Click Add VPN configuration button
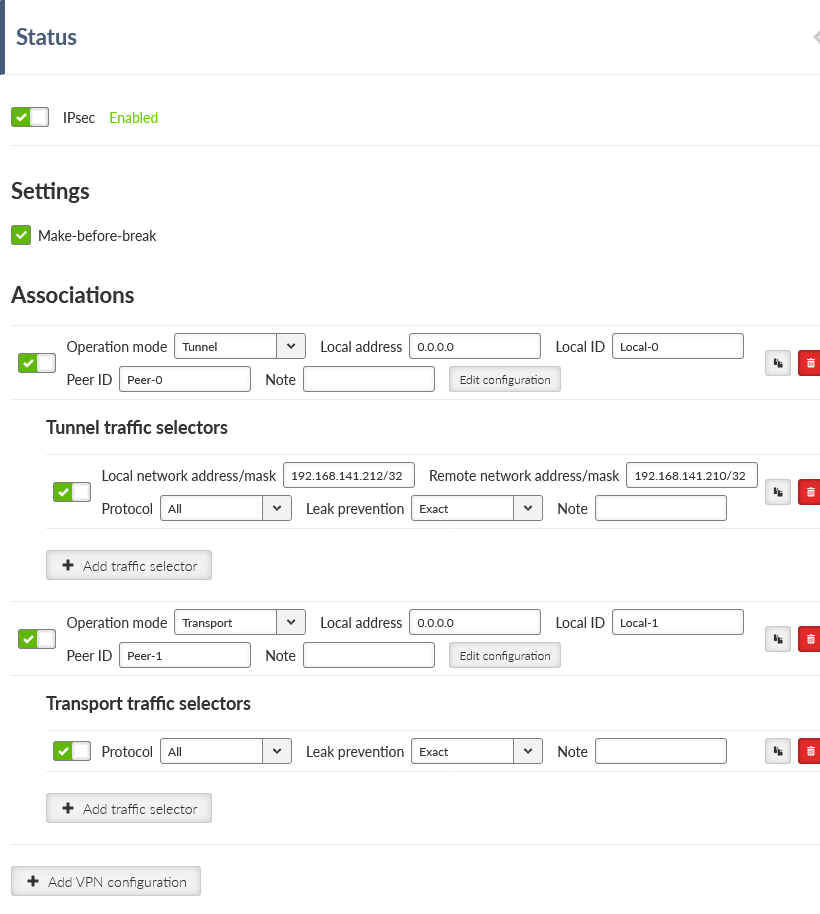 coord(106,881)
